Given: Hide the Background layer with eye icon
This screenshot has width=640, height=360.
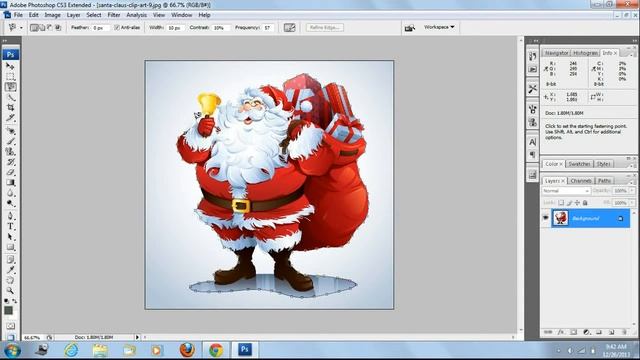Looking at the screenshot, I should point(545,218).
